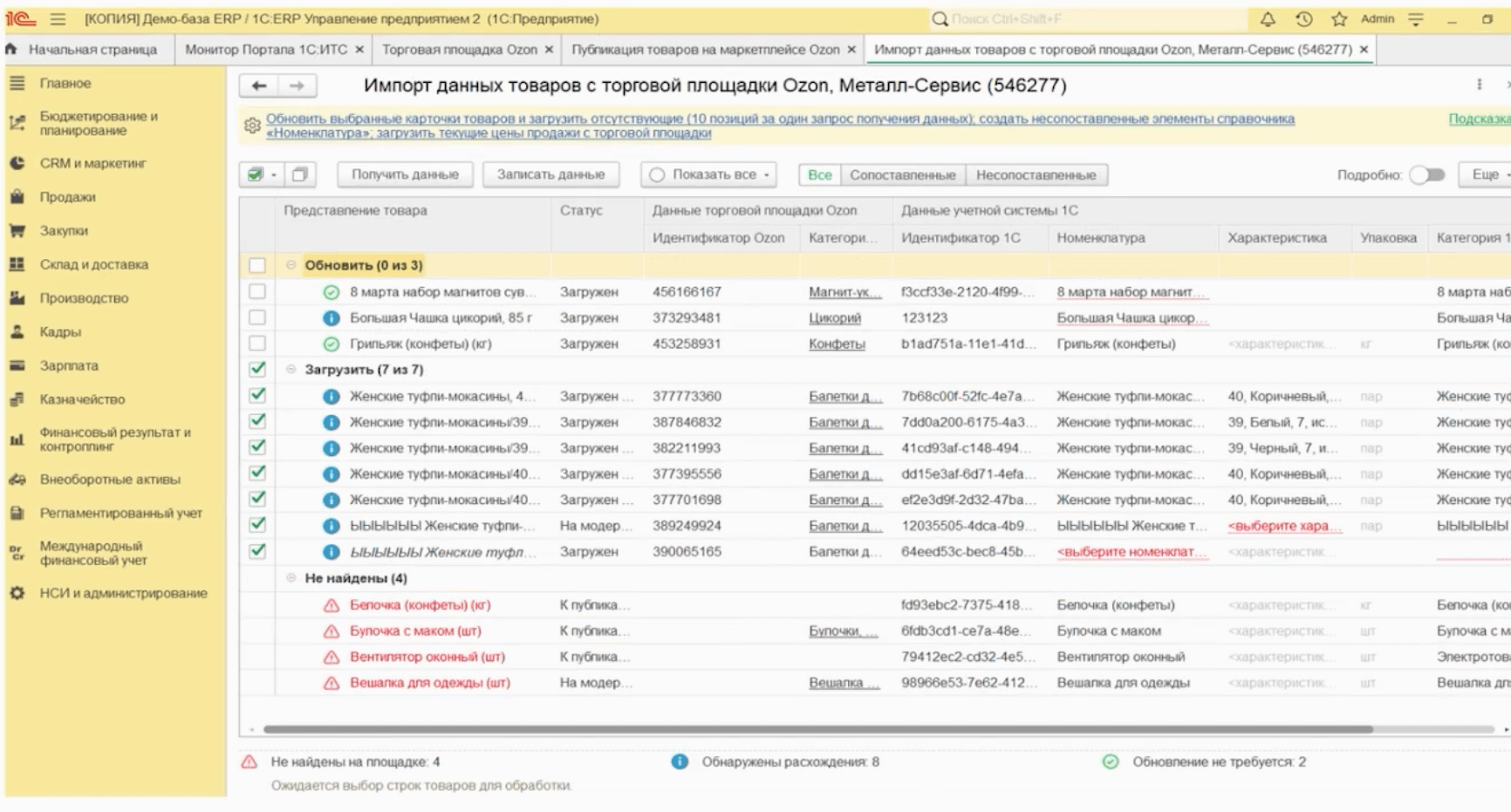
Task: Open Главное in sidebar
Action: pyautogui.click(x=65, y=84)
